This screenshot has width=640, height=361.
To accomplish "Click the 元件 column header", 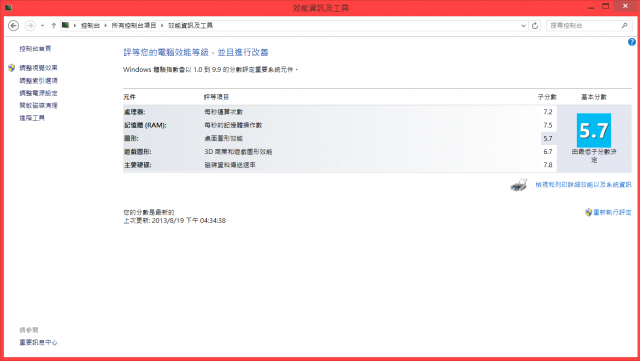I will coord(129,97).
